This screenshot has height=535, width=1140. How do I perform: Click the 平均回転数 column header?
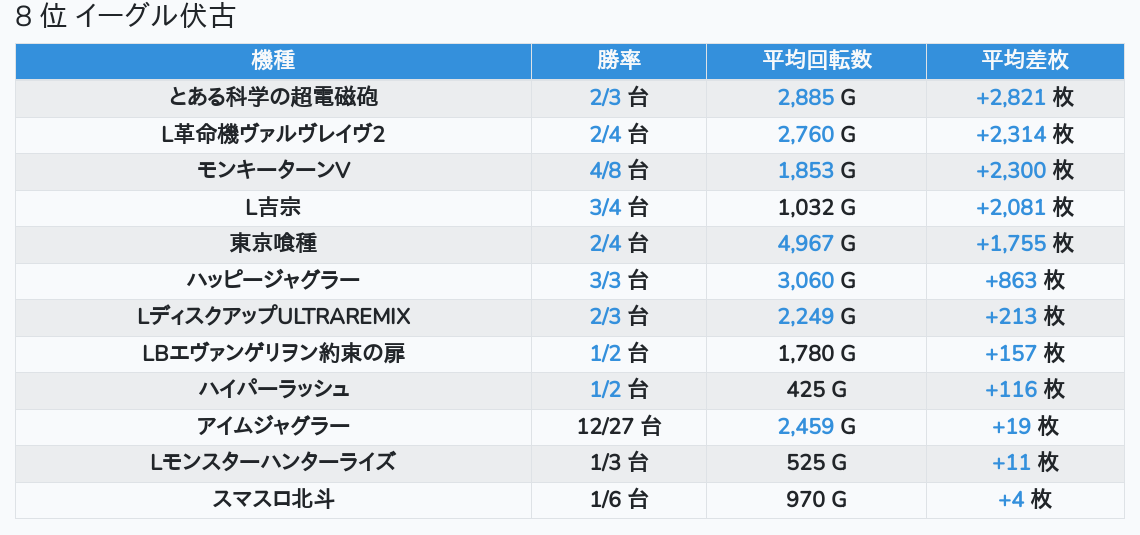816,60
